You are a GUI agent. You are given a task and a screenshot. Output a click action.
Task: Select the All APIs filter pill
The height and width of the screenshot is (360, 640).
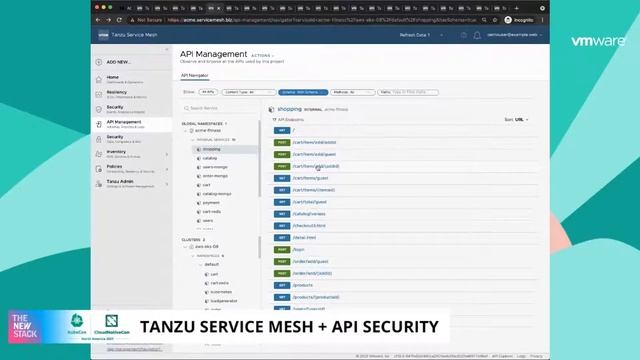point(208,92)
